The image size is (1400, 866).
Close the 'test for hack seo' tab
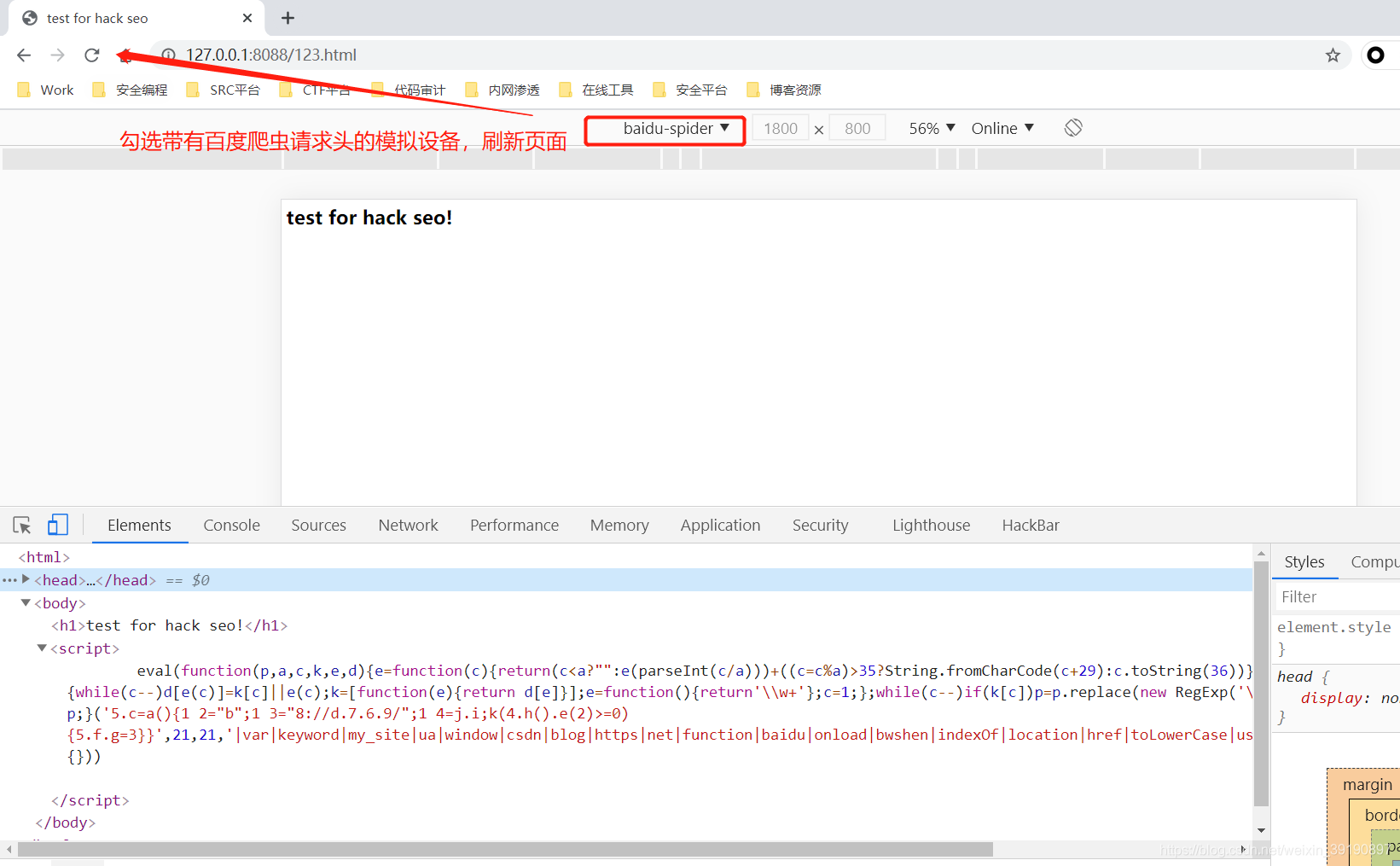pyautogui.click(x=247, y=18)
